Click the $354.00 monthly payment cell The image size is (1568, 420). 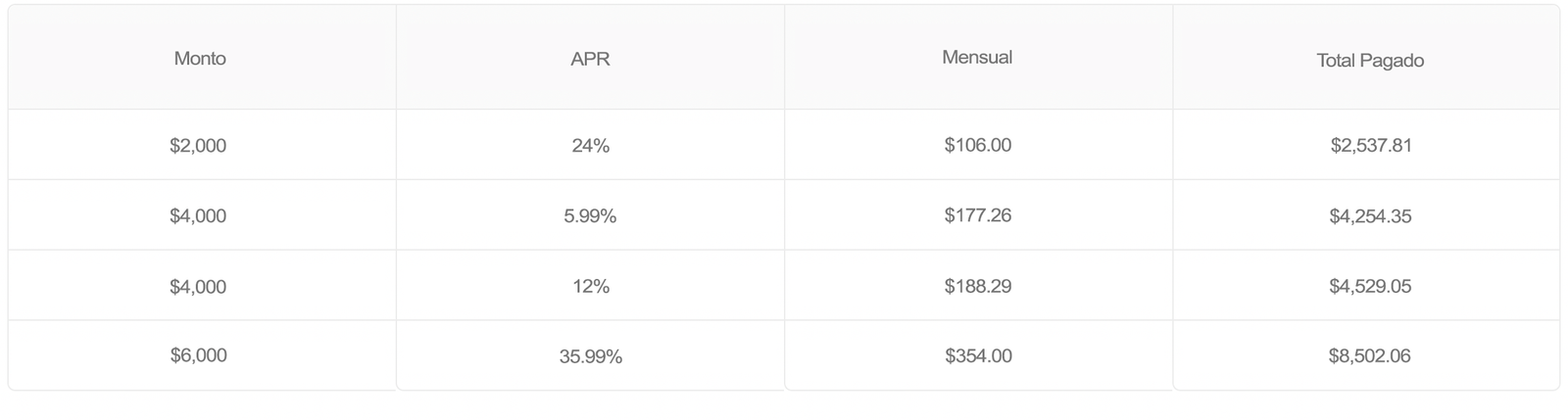[978, 356]
